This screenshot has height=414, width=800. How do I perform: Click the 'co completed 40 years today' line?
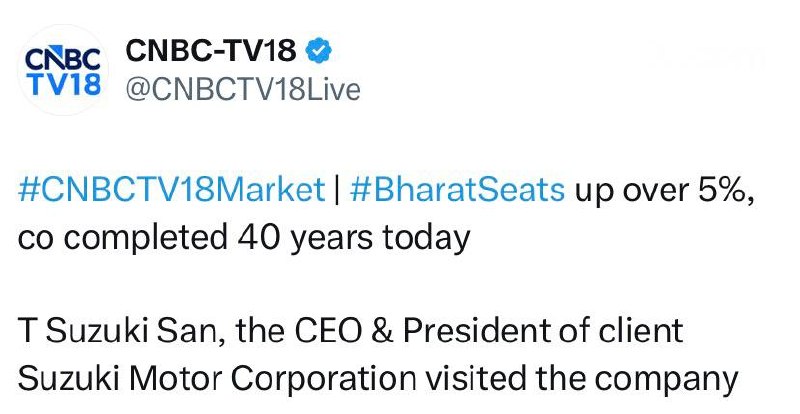(x=244, y=238)
